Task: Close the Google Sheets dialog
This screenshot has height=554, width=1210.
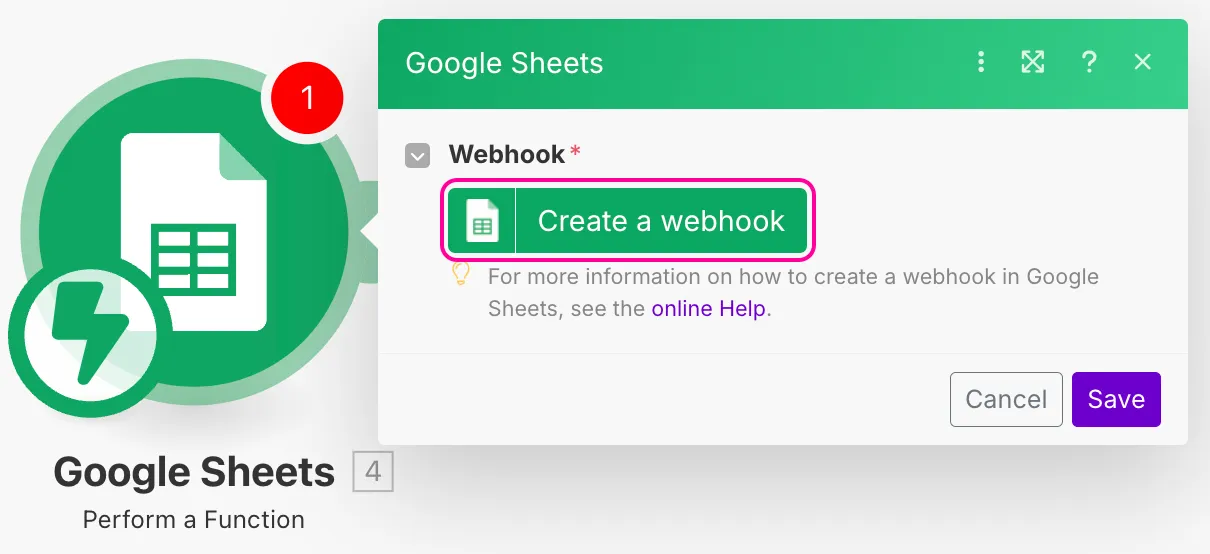Action: tap(1143, 63)
